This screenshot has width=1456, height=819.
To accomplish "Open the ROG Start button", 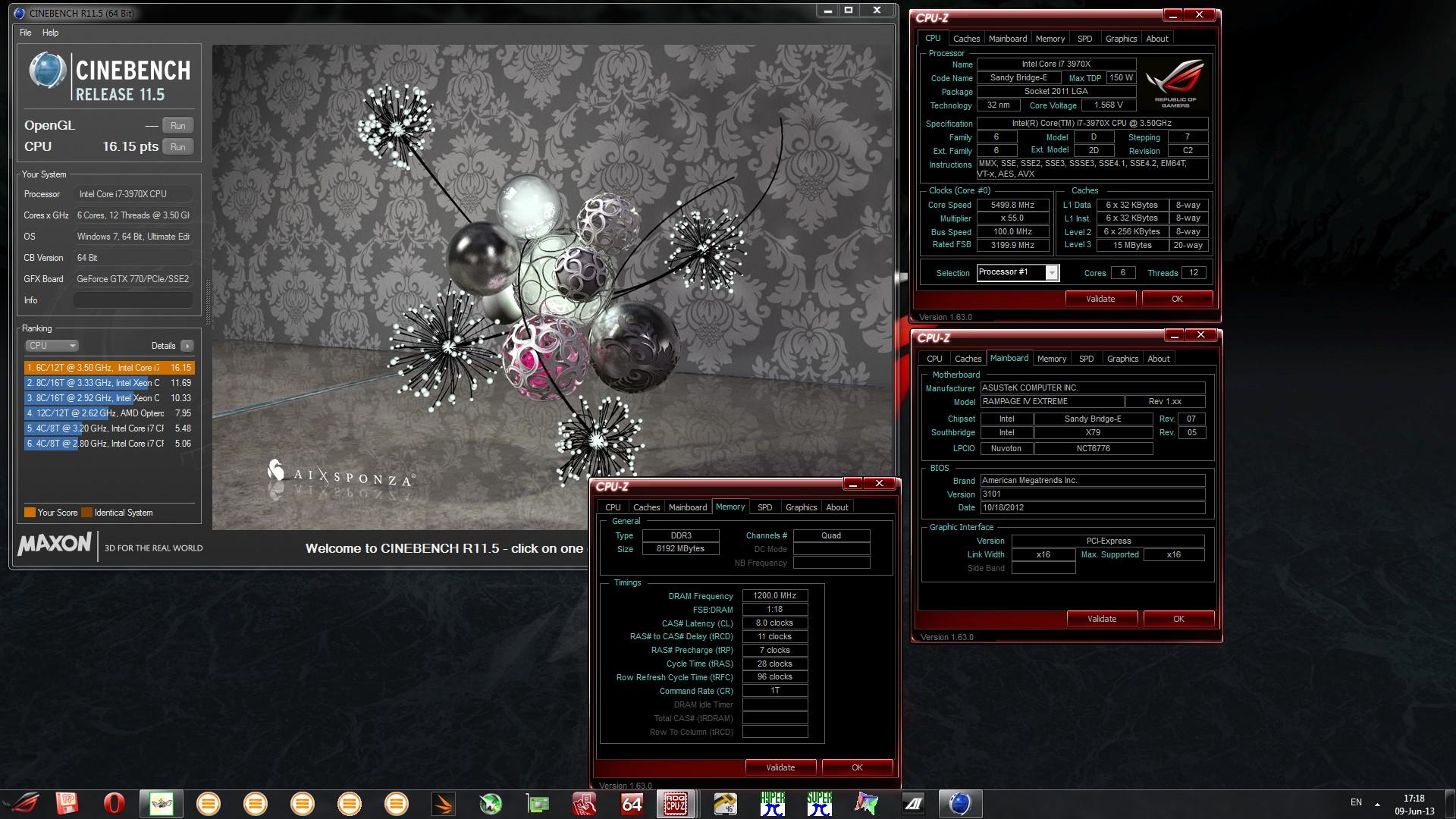I will pyautogui.click(x=21, y=803).
